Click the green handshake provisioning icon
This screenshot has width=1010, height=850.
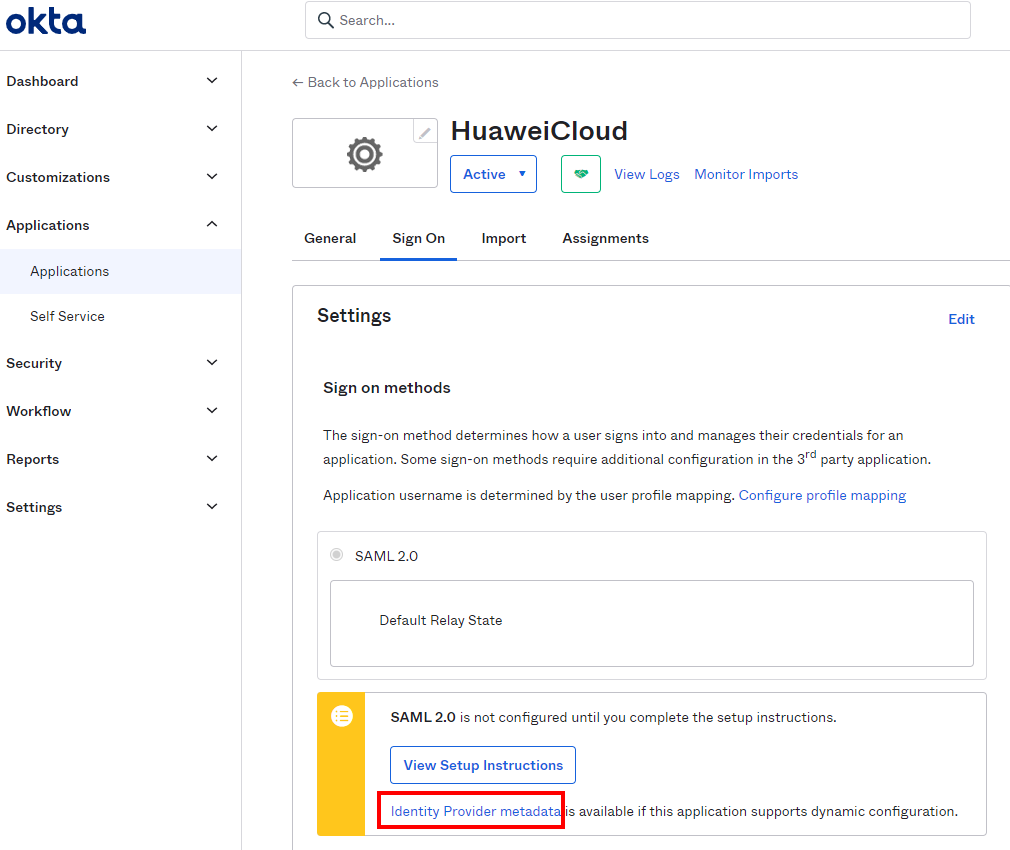pyautogui.click(x=581, y=174)
